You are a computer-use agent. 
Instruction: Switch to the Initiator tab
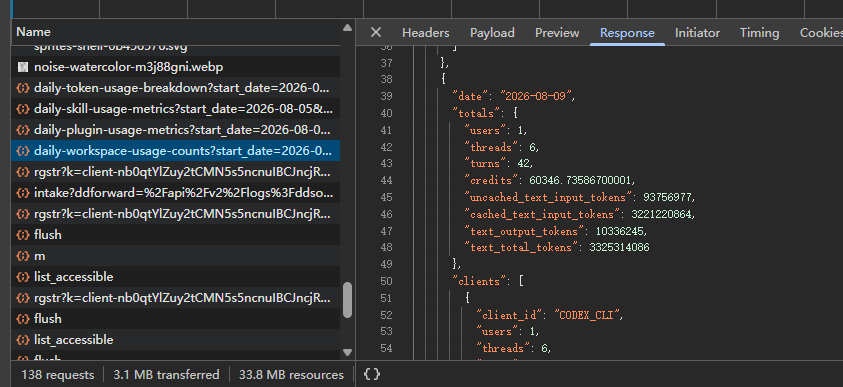tap(697, 33)
